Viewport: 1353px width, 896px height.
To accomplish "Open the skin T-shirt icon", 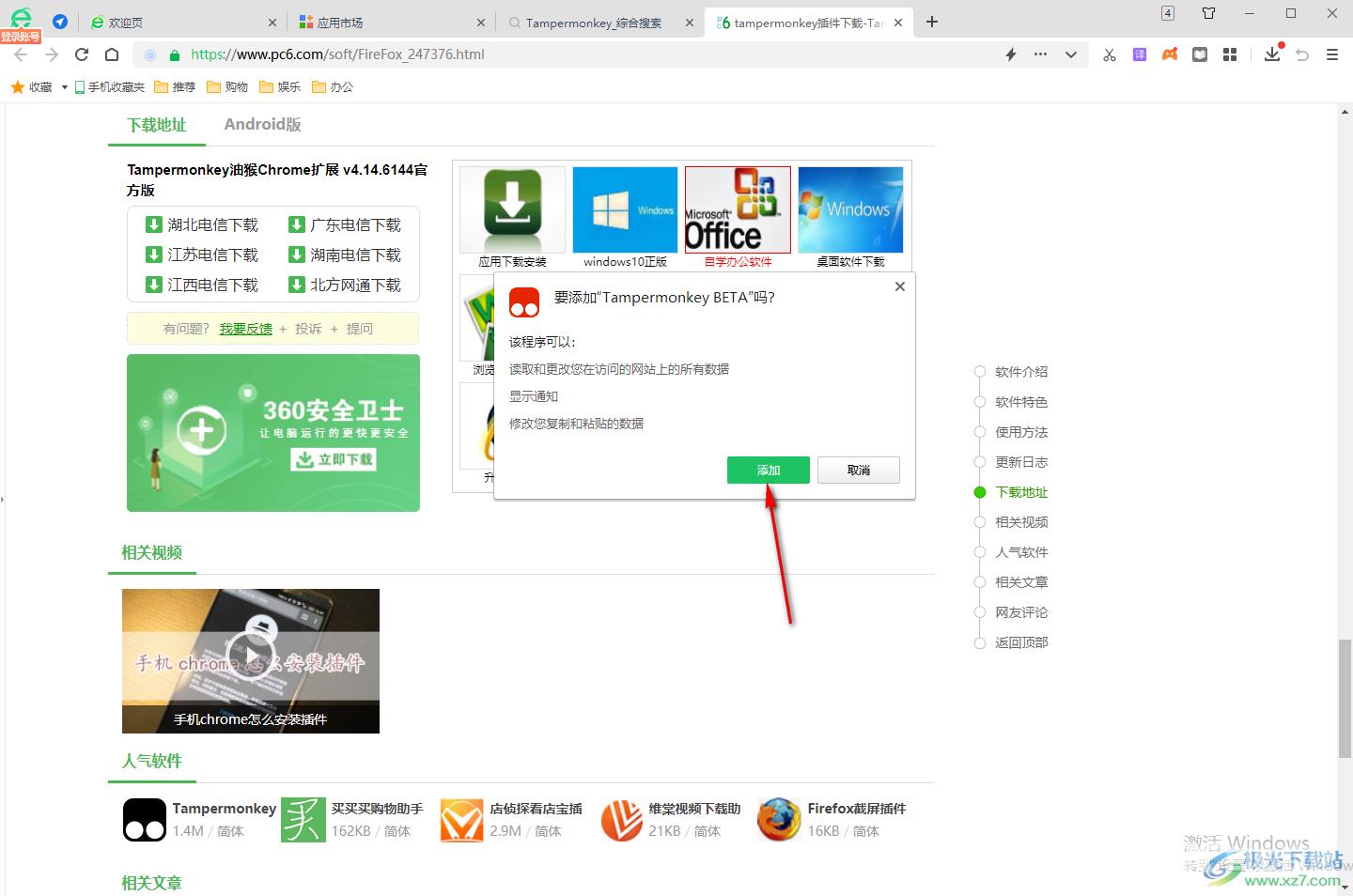I will [1209, 13].
